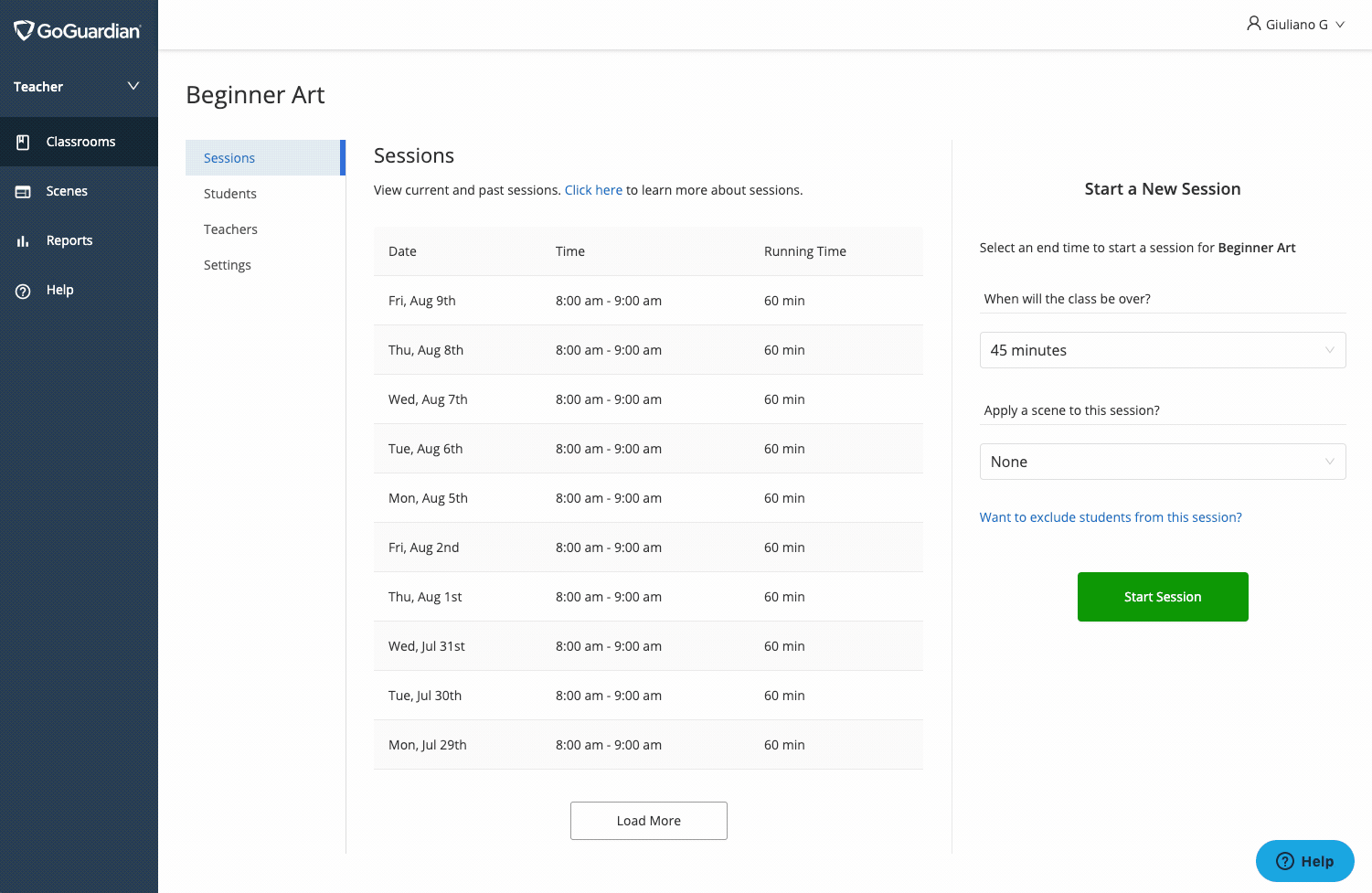This screenshot has height=893, width=1372.
Task: Open the floating Help chat button
Action: point(1304,861)
